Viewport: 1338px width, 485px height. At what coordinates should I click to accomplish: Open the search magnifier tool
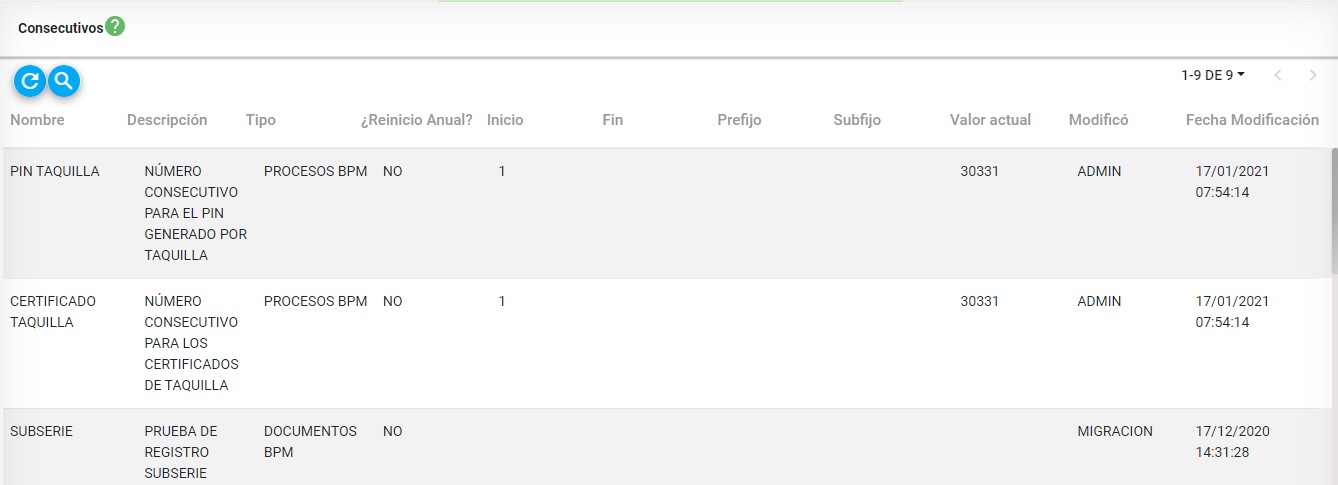tap(63, 81)
